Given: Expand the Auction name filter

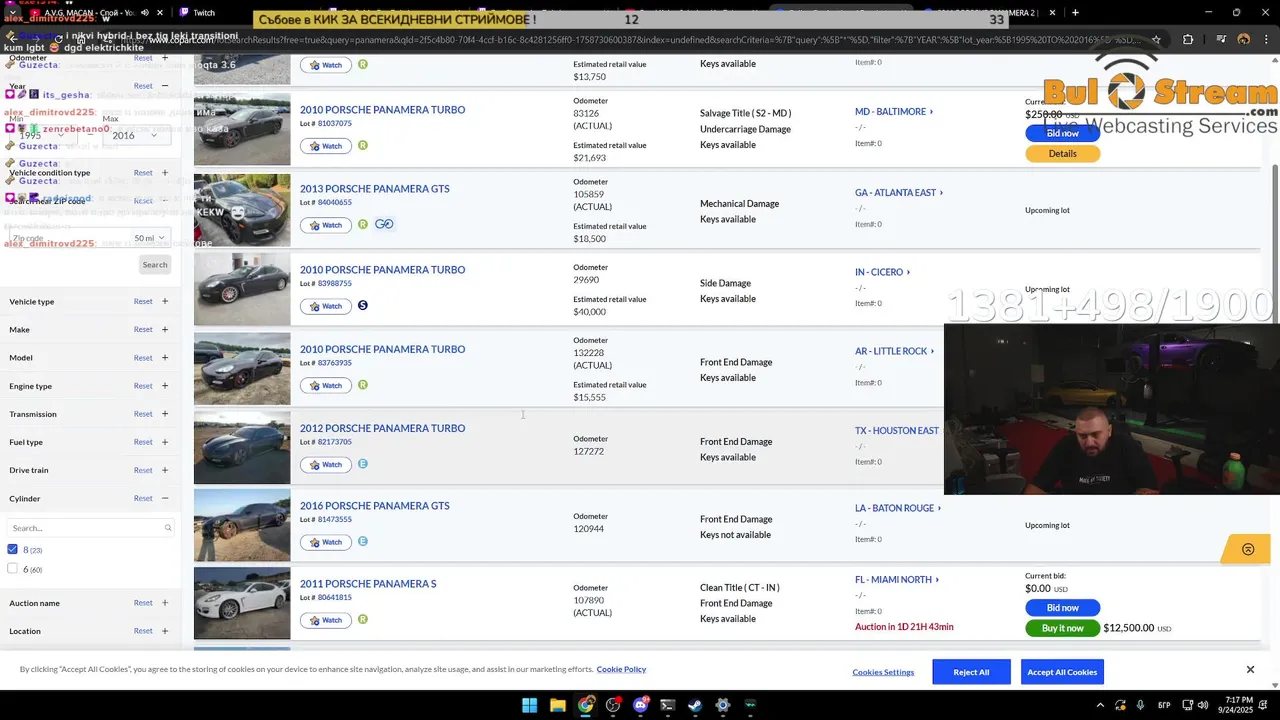Looking at the screenshot, I should [x=165, y=602].
